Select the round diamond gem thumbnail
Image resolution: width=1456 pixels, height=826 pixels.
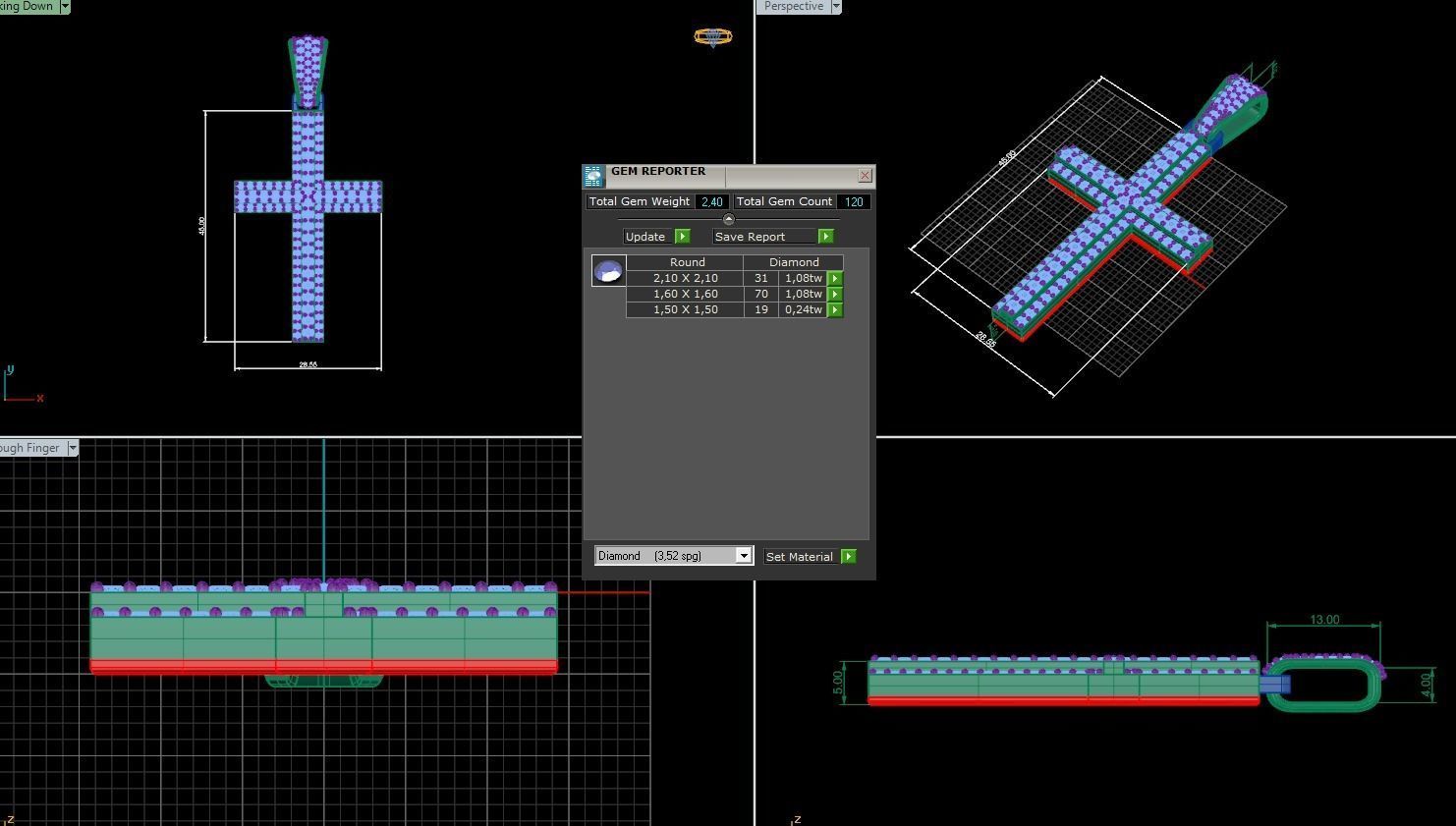click(608, 270)
